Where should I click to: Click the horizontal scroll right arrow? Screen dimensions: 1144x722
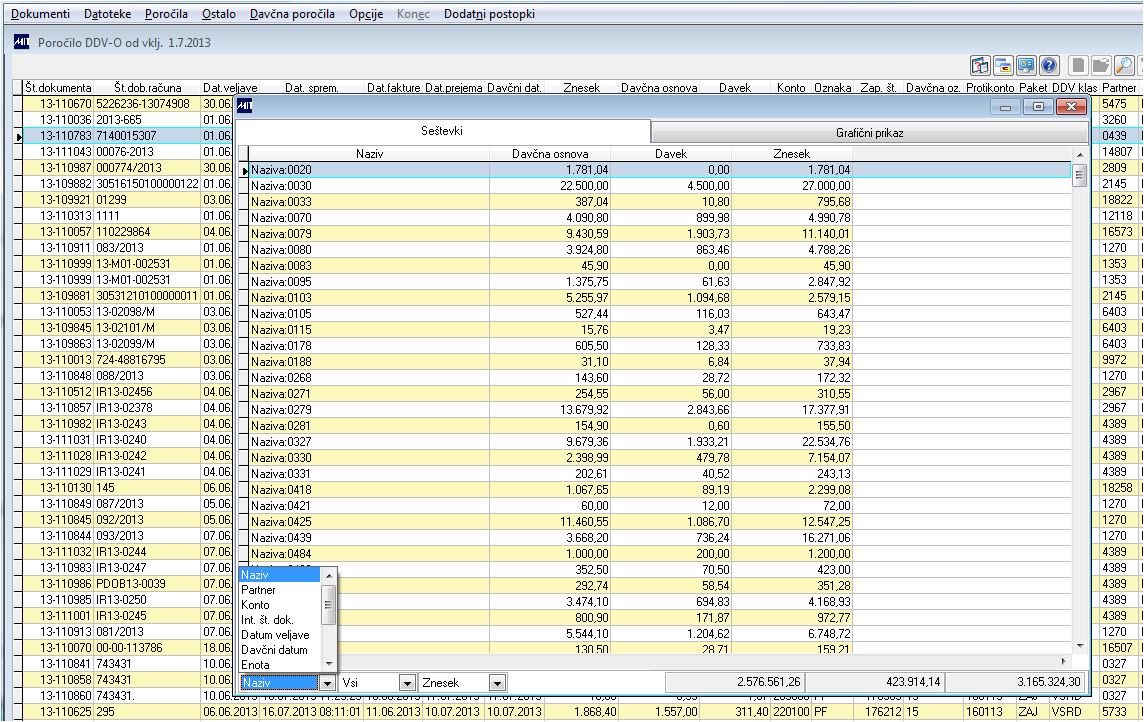[x=1063, y=661]
